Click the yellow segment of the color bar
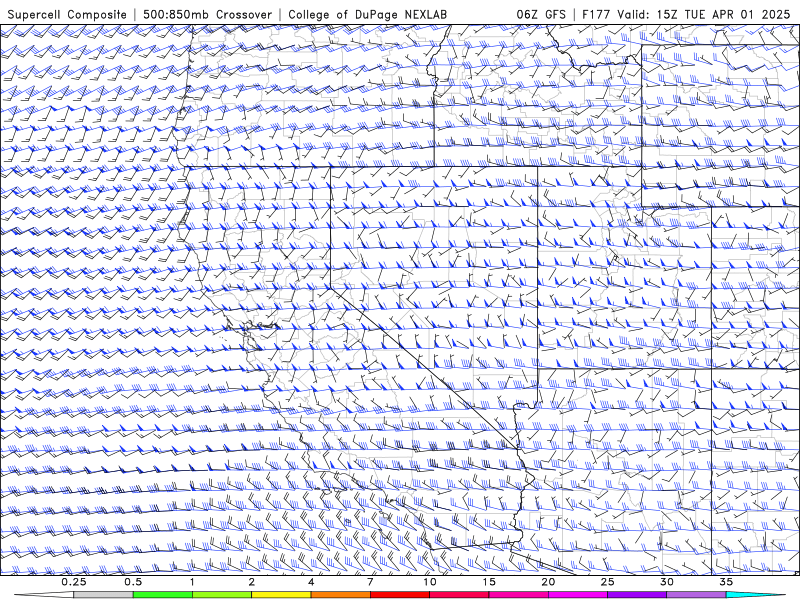 [x=281, y=595]
